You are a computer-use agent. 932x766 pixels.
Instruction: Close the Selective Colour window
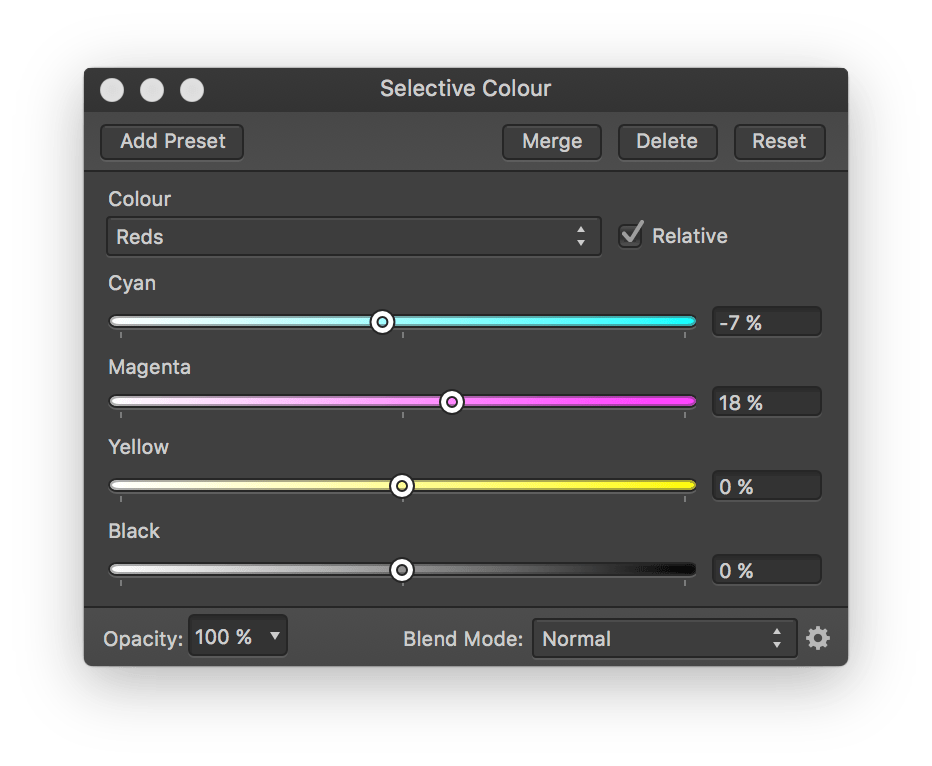[112, 90]
